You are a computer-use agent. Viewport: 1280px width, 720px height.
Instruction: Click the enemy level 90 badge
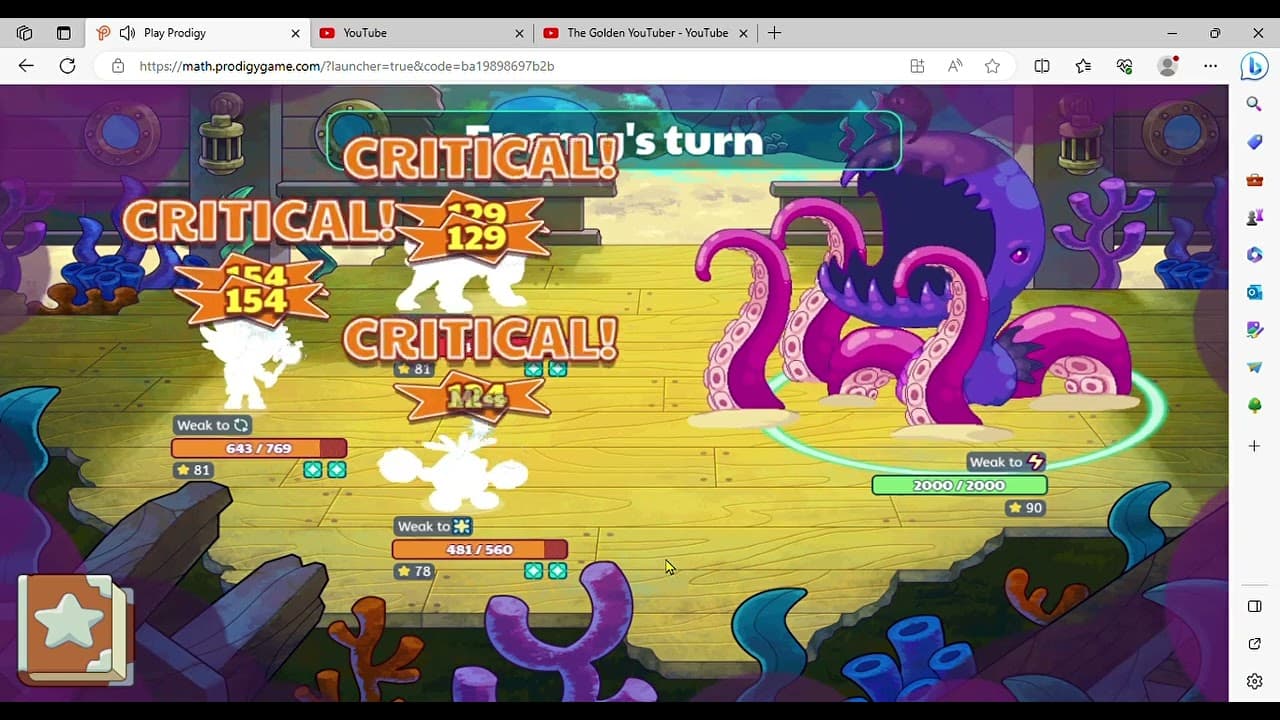click(x=1026, y=508)
